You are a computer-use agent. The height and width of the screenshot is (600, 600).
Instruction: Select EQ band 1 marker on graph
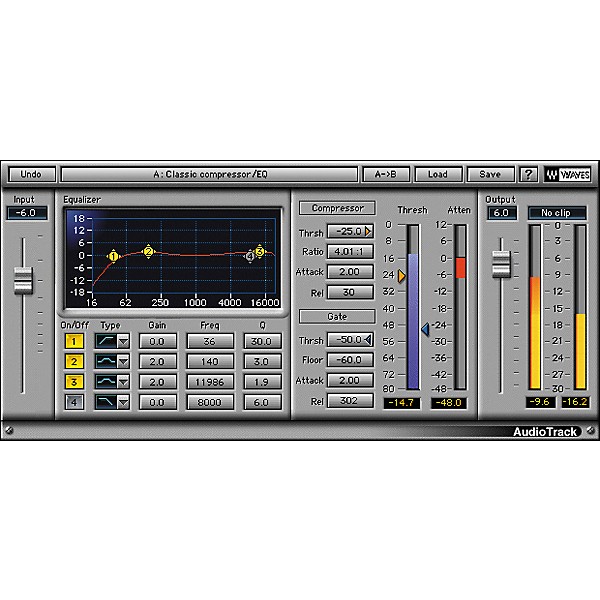(x=113, y=256)
